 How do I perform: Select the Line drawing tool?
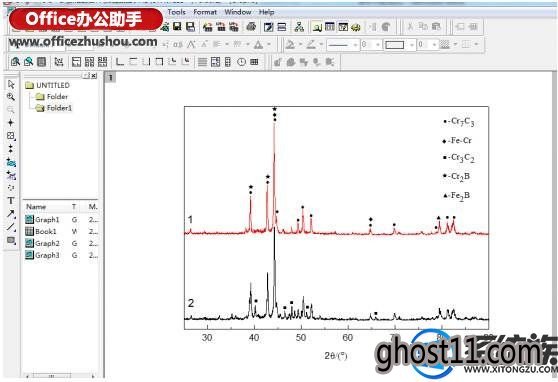[x=11, y=227]
